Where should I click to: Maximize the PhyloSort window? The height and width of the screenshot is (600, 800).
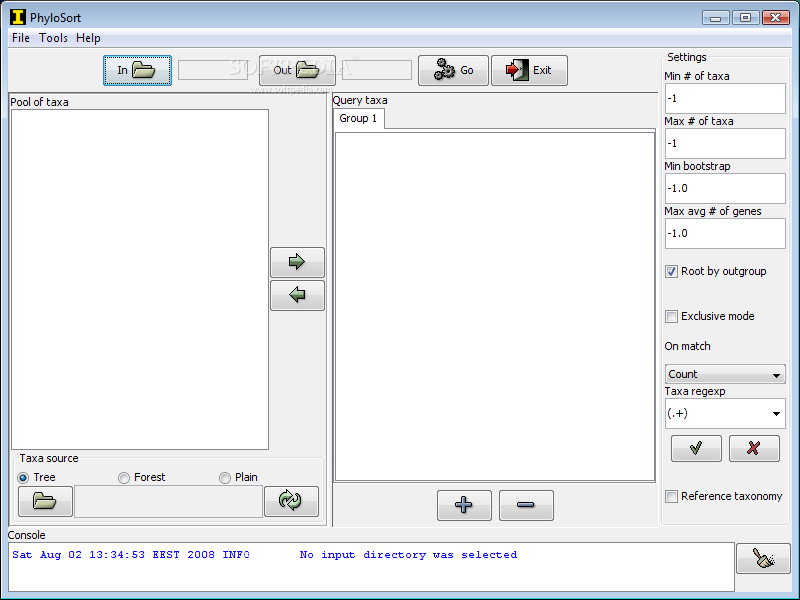(745, 18)
